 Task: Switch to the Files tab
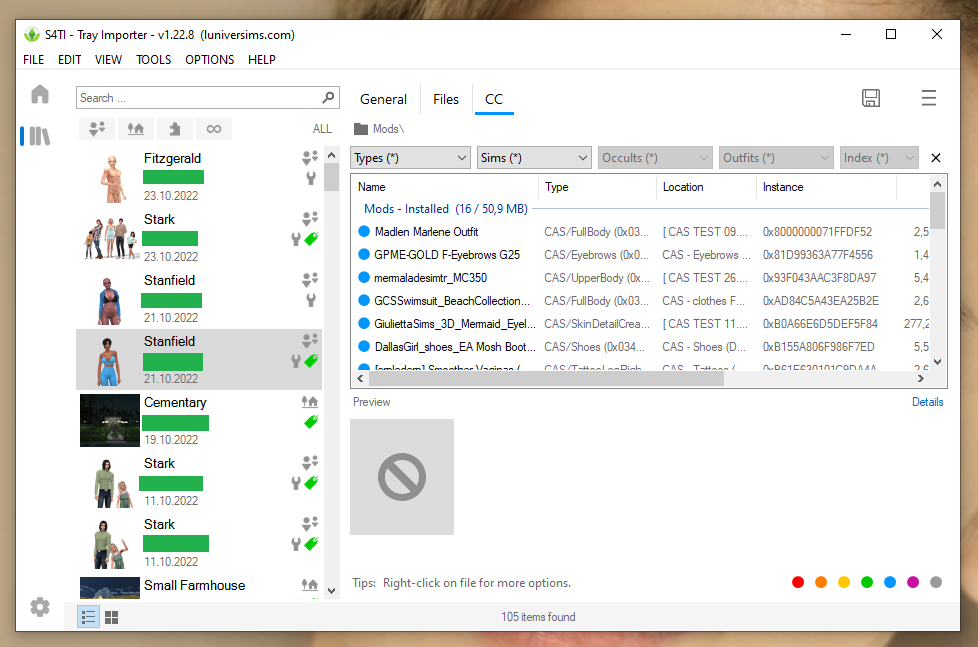coord(446,99)
